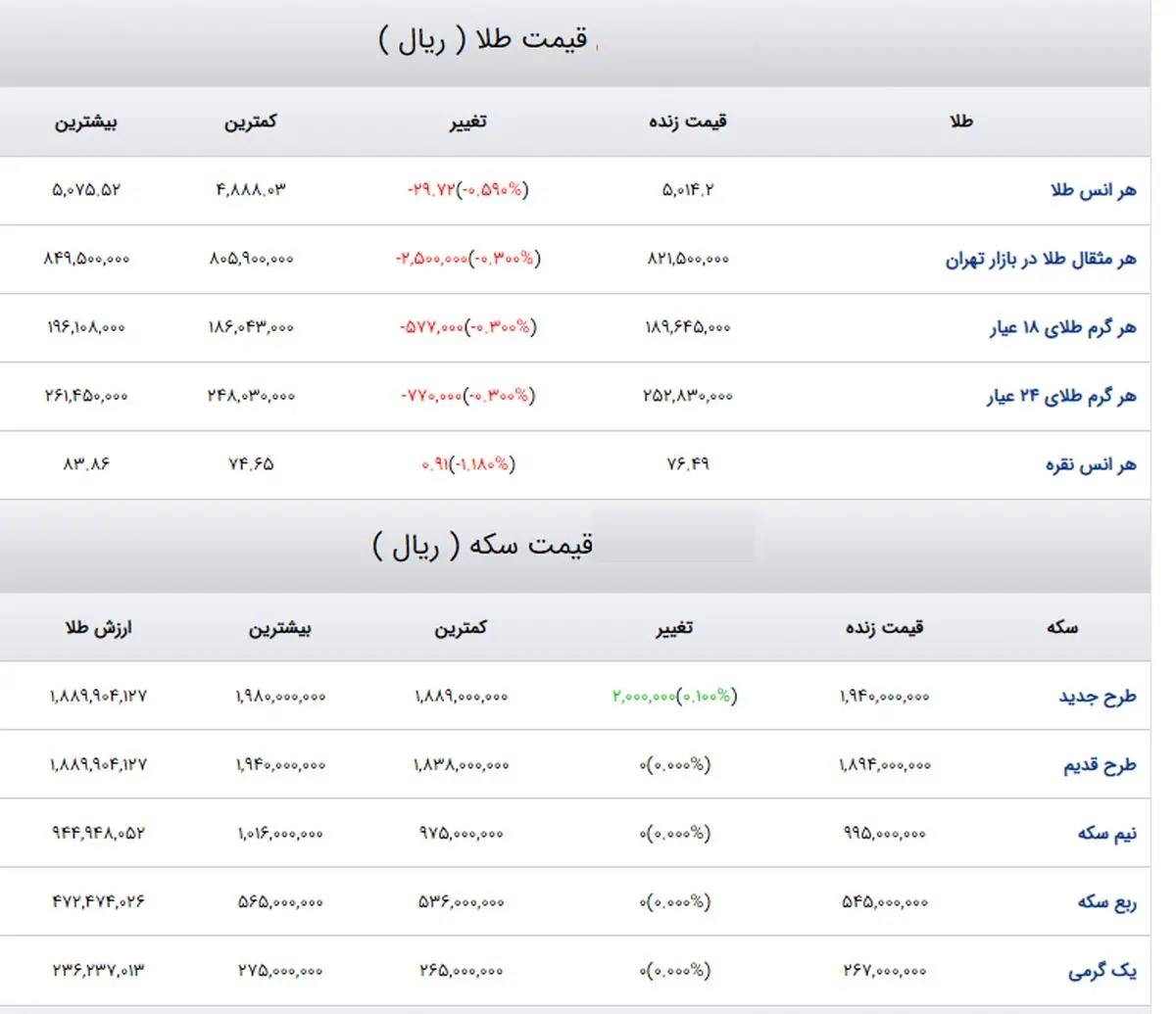Image resolution: width=1176 pixels, height=1014 pixels.
Task: Click the 'ارزش طلا' column header
Action: (x=98, y=628)
